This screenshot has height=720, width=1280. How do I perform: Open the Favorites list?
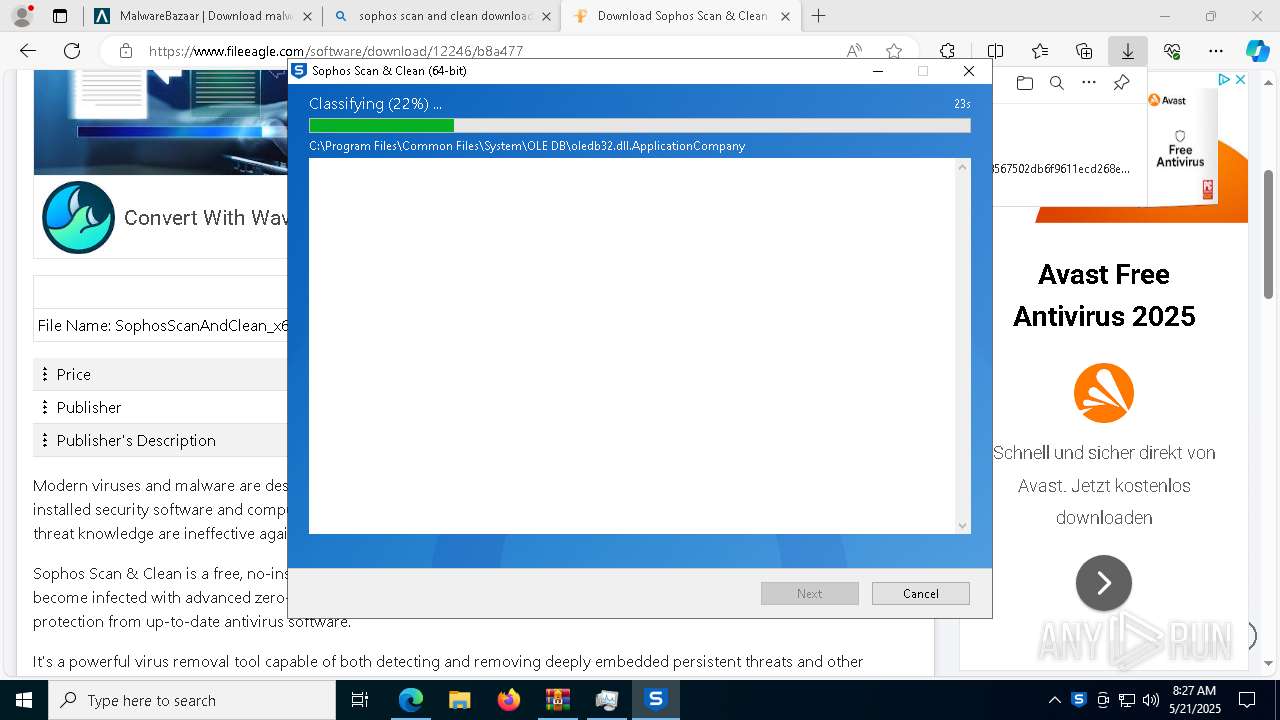click(1040, 51)
